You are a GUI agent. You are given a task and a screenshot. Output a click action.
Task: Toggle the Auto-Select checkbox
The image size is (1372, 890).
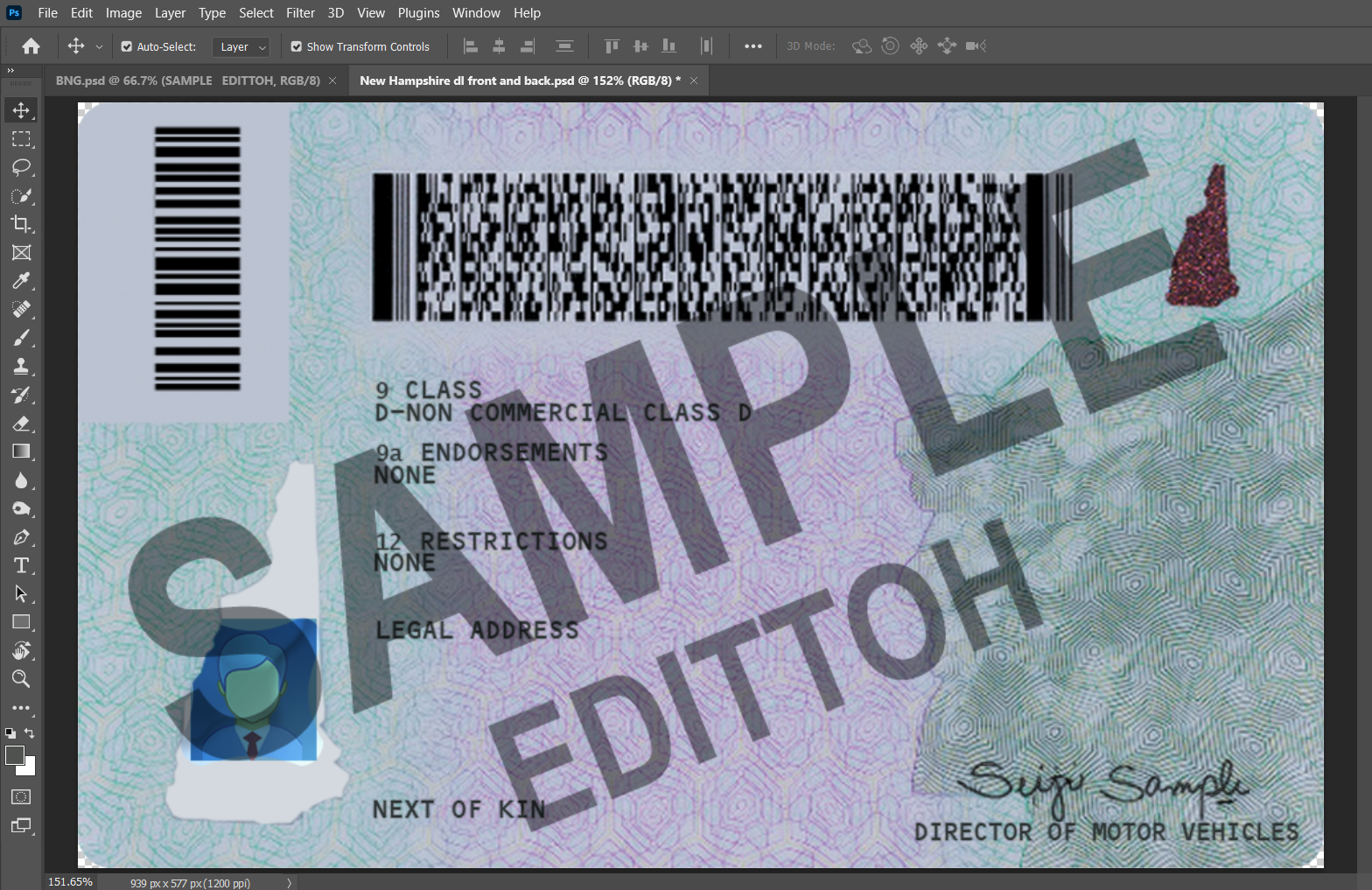[126, 46]
